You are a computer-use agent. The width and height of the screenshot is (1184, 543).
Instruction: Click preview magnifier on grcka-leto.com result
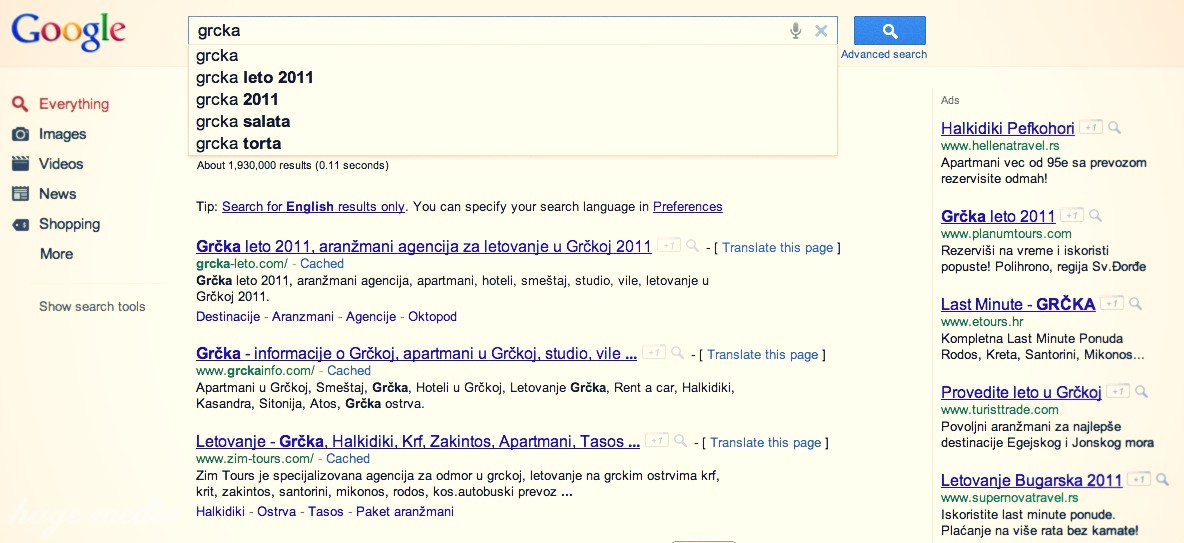692,245
